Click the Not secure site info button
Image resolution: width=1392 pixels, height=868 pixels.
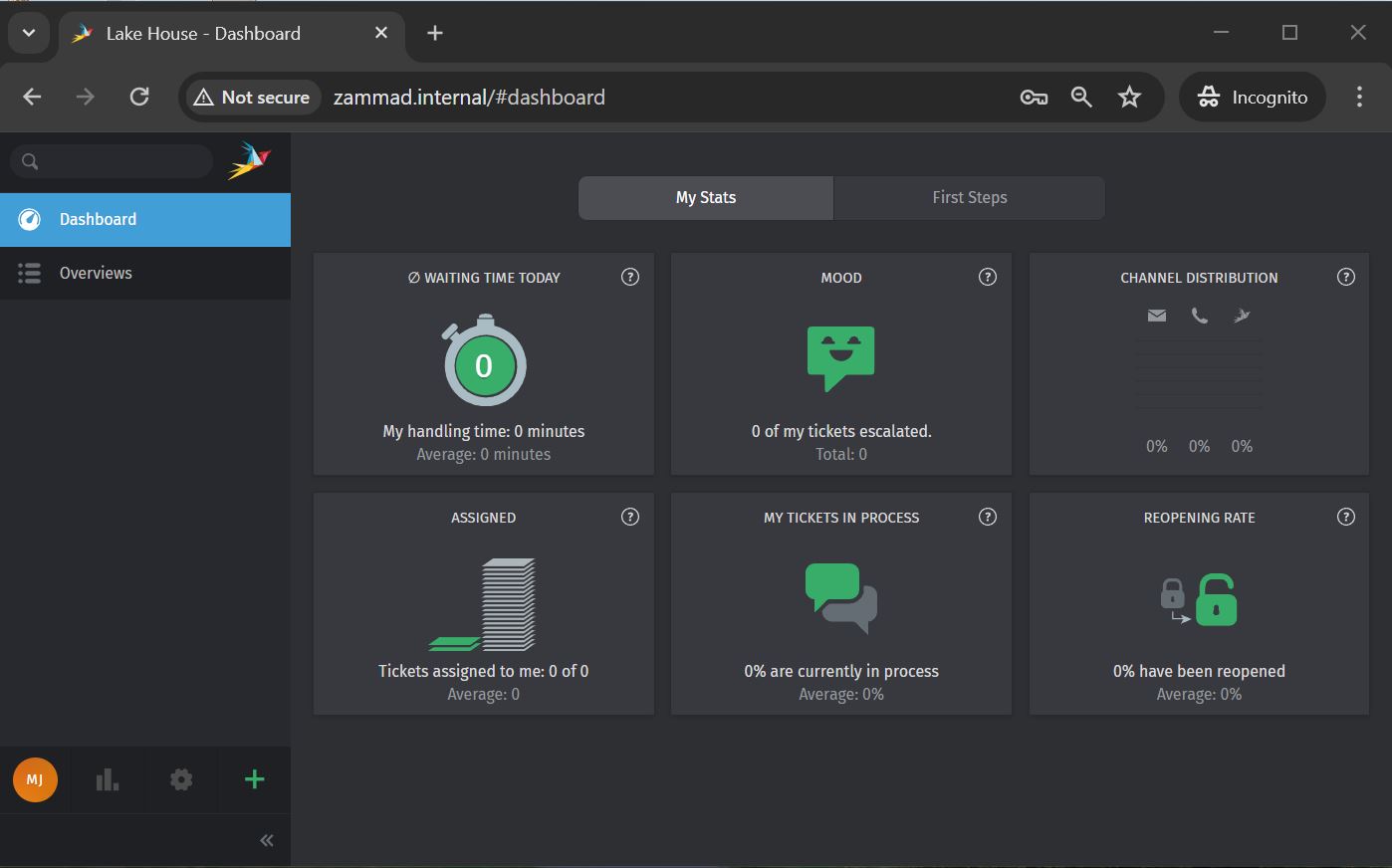253,97
